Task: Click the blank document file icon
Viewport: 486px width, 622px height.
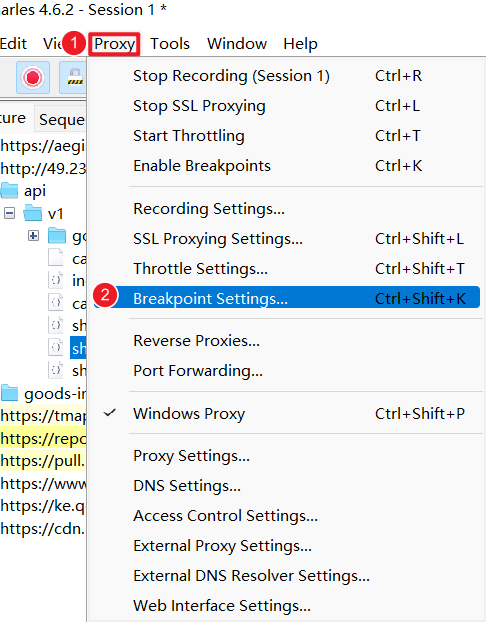Action: coord(56,258)
